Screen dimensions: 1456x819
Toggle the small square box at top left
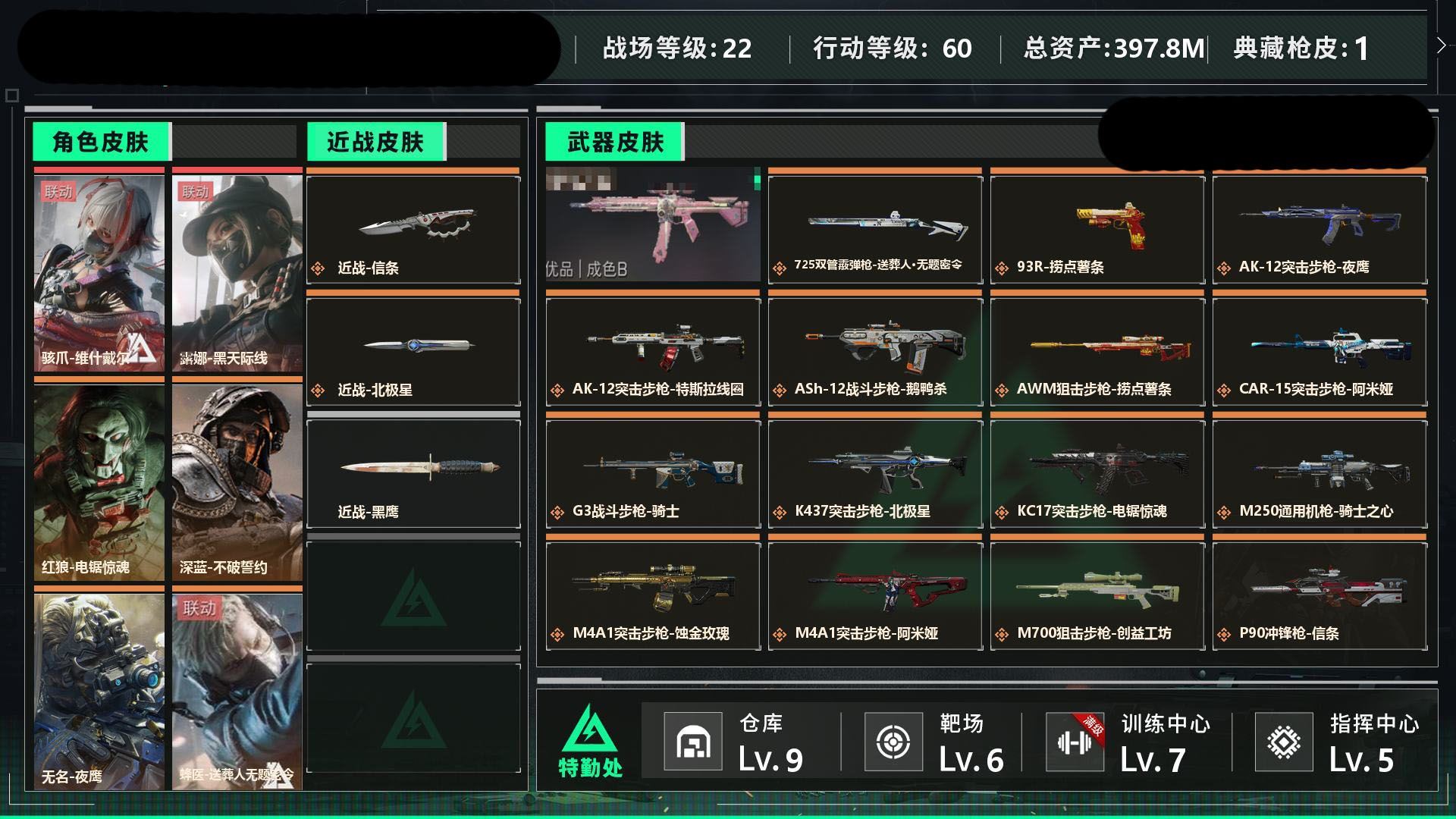click(x=11, y=96)
